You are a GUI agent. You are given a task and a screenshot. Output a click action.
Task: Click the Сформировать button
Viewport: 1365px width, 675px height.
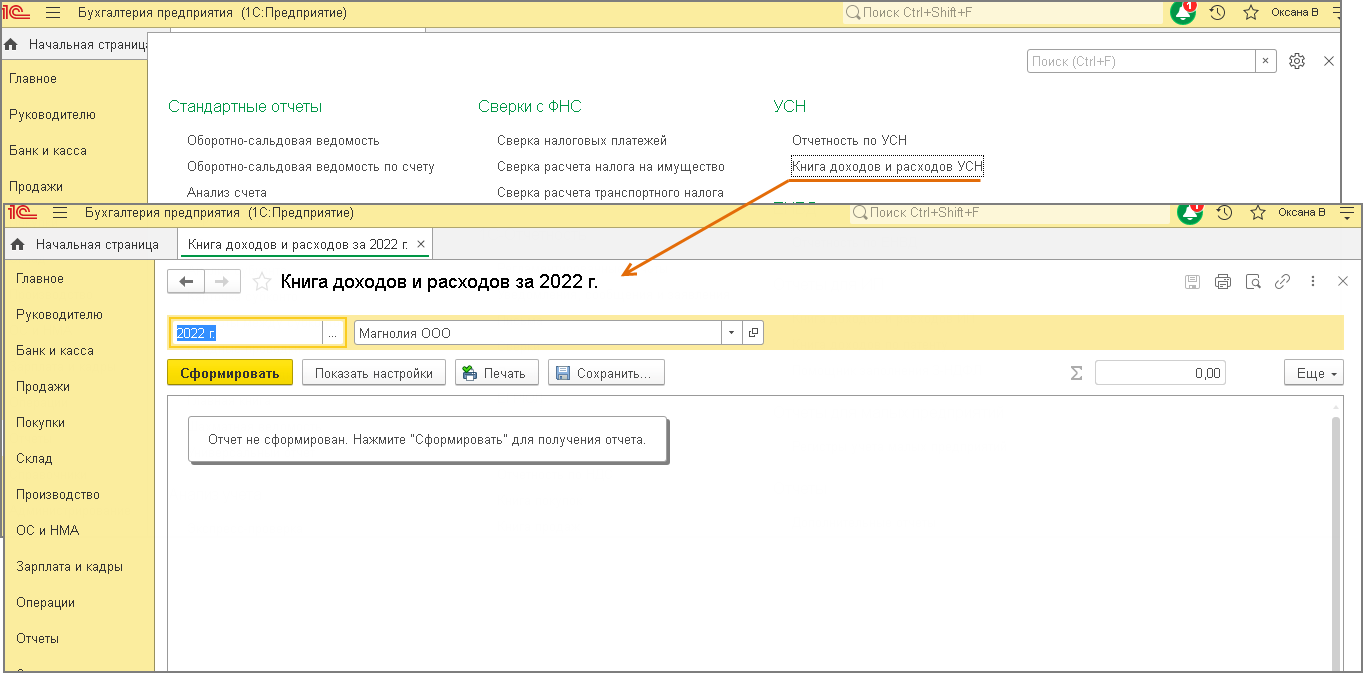[230, 373]
